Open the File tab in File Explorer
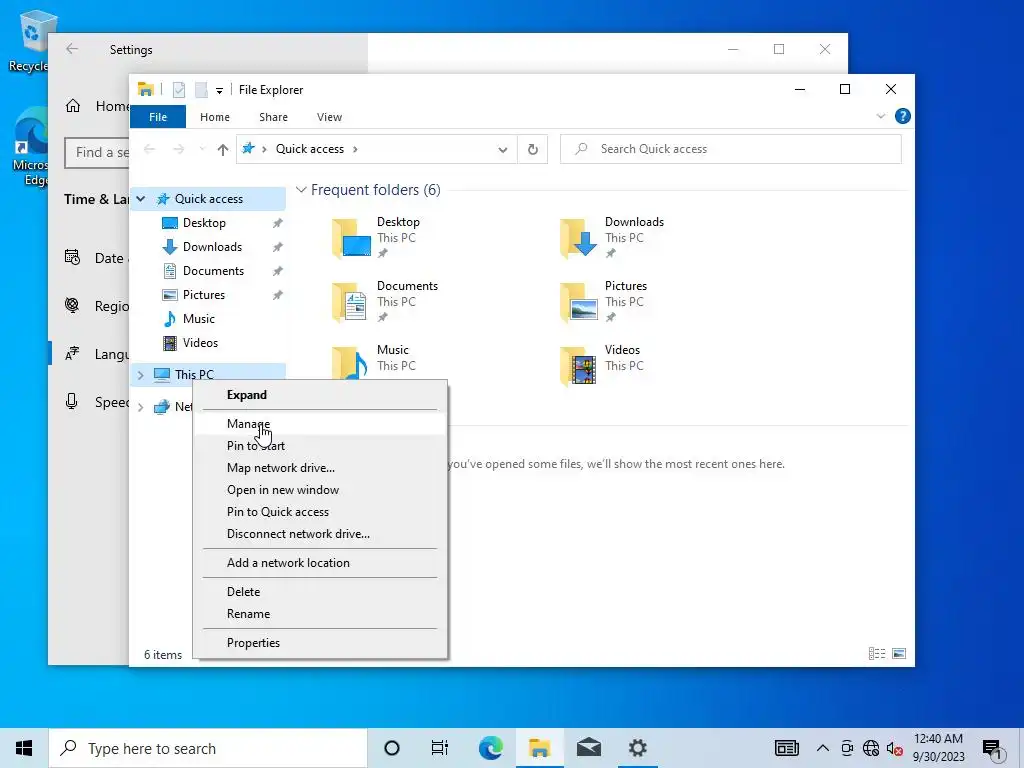This screenshot has width=1024, height=768. (x=158, y=117)
